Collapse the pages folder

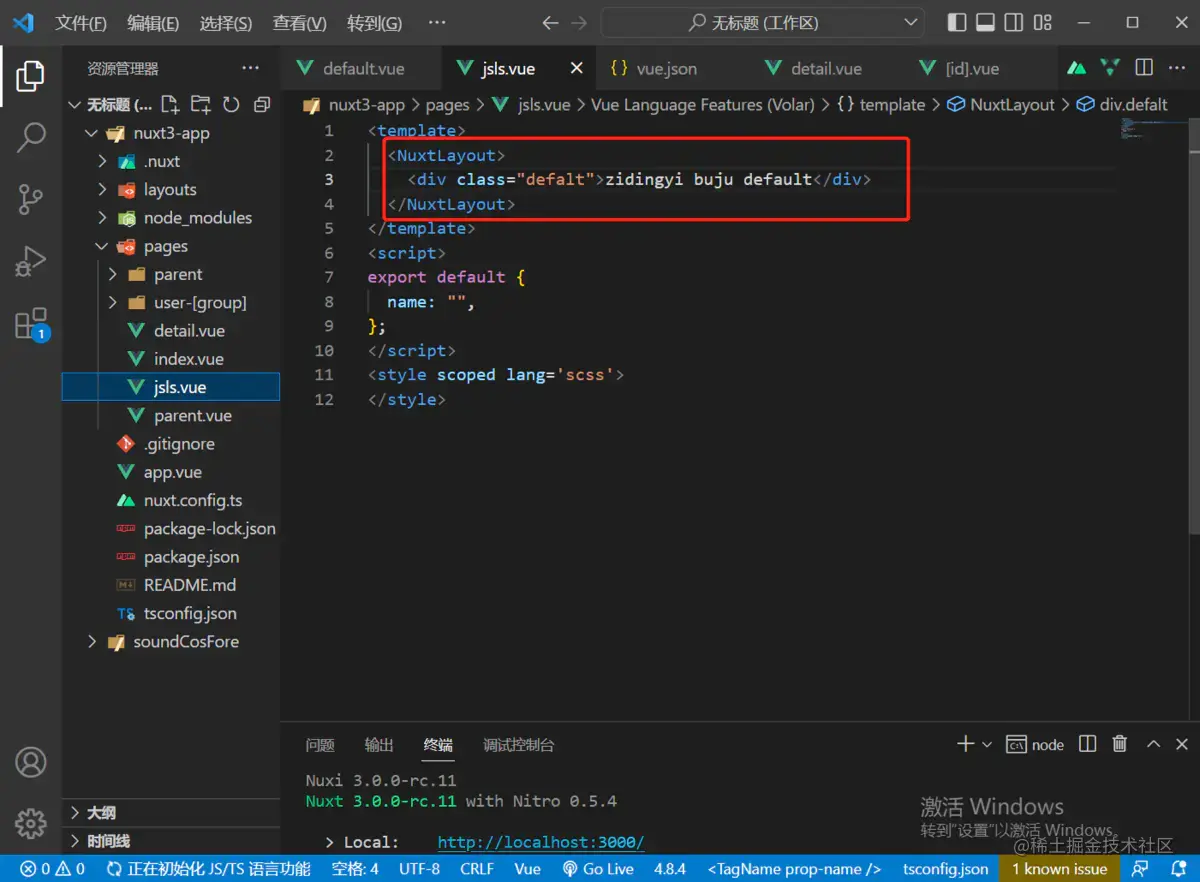coord(165,246)
